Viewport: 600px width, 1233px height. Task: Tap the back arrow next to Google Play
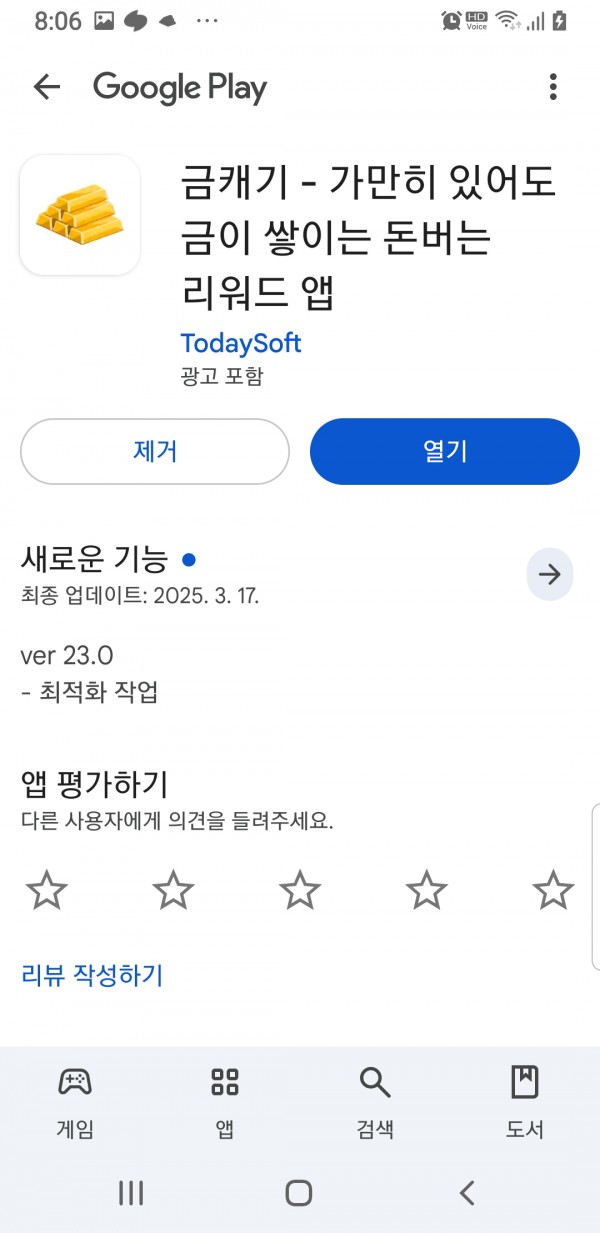pos(47,87)
